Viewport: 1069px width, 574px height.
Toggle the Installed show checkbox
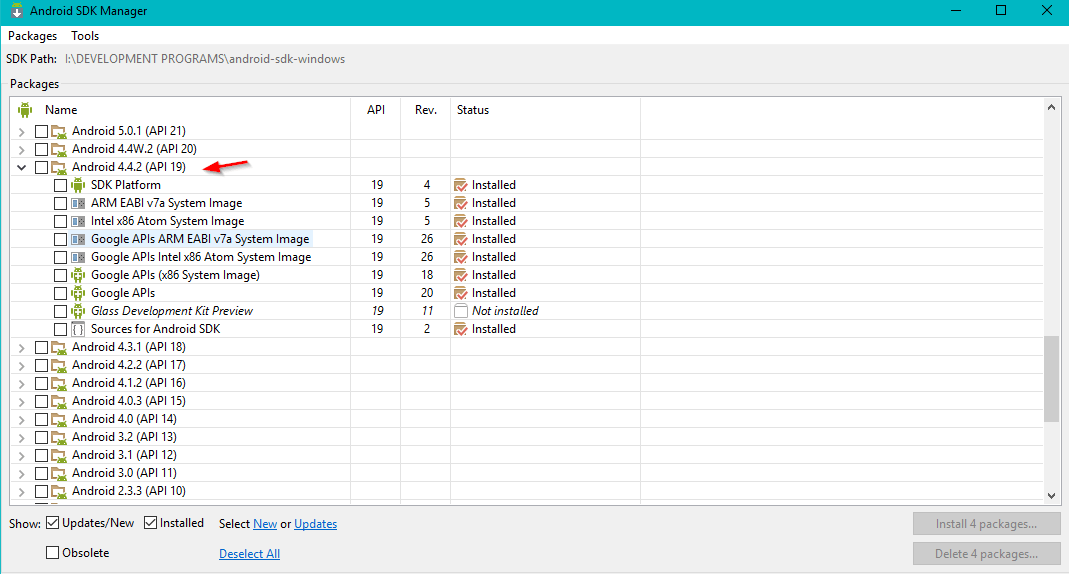coord(151,523)
